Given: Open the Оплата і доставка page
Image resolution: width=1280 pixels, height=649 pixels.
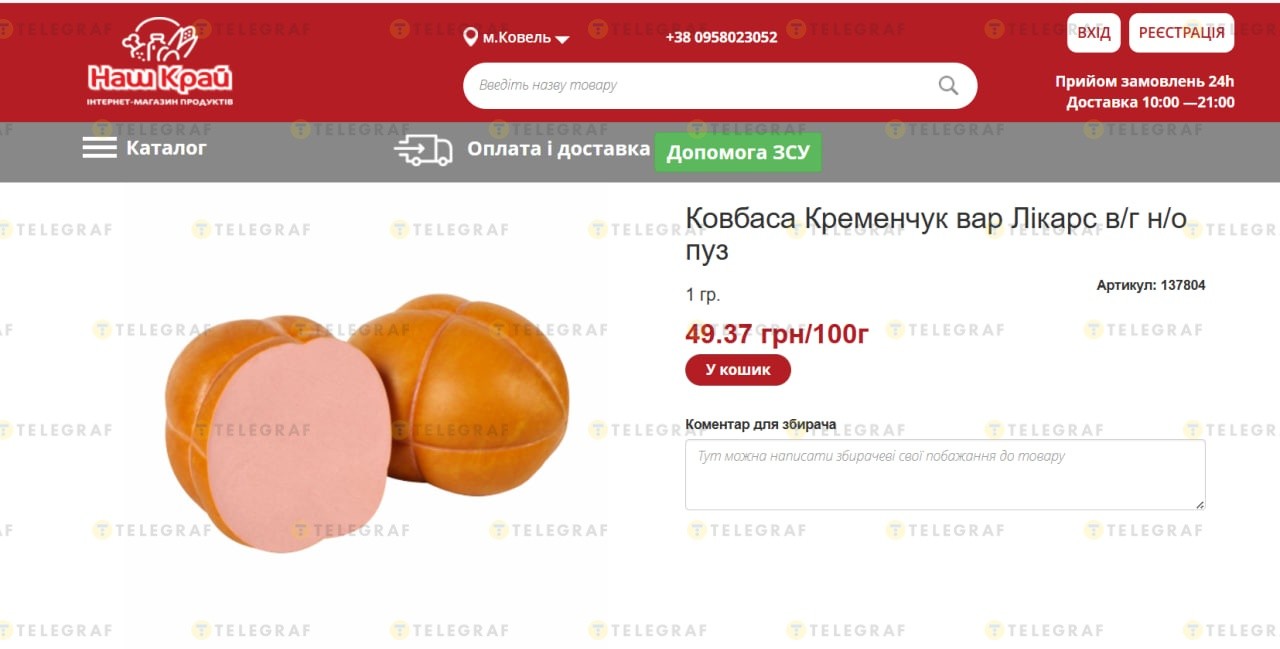Looking at the screenshot, I should pos(558,149).
